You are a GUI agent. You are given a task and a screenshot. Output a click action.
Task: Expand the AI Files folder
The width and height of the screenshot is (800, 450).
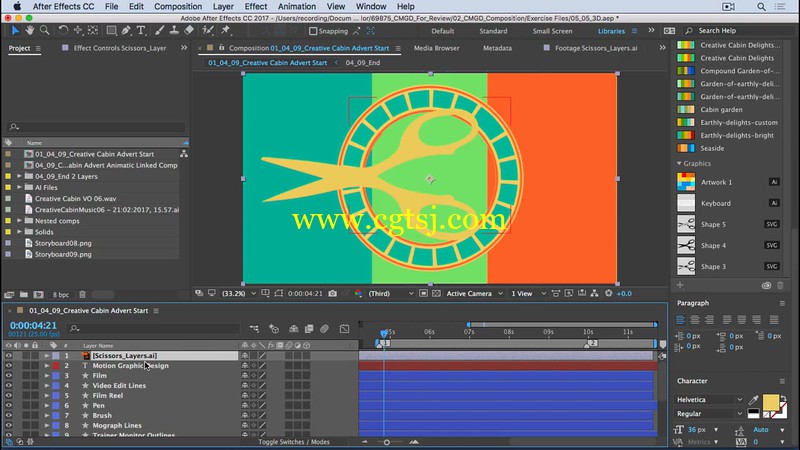pos(19,187)
